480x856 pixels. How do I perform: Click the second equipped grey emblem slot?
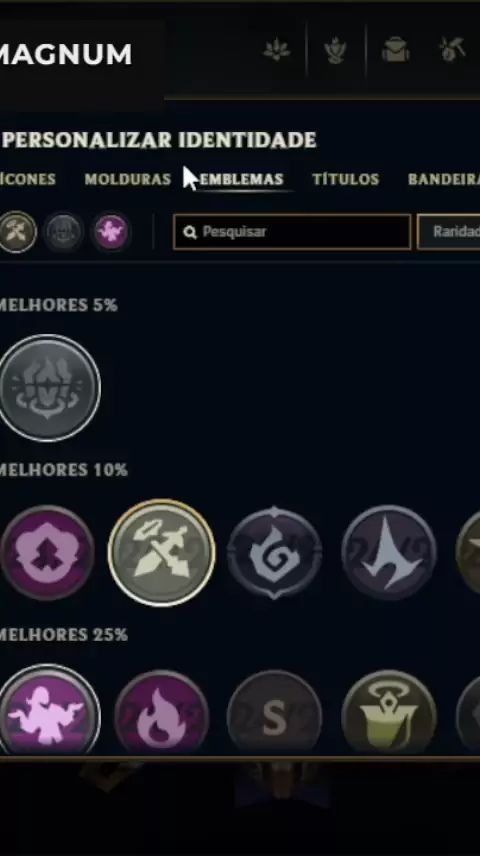click(64, 232)
